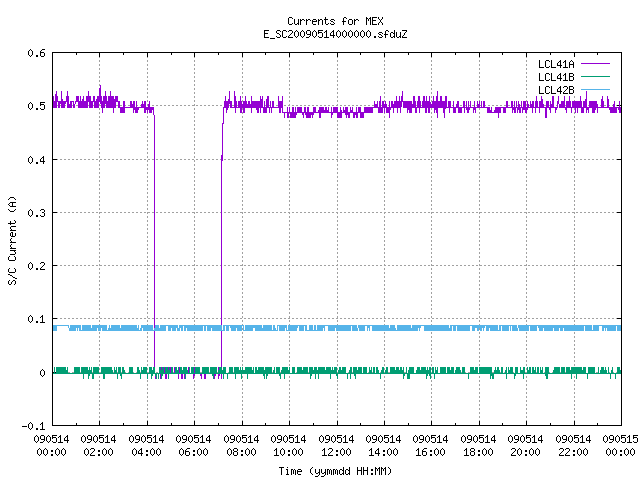Click the x-axis tick 090514 08:00
This screenshot has height=480, width=640.
click(x=241, y=446)
